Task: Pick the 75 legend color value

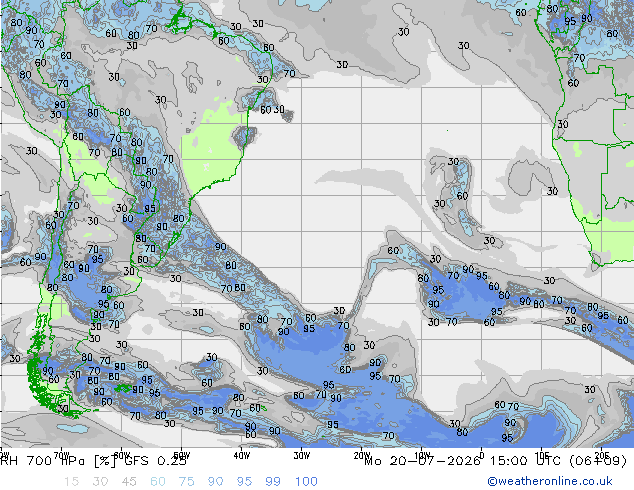Action: click(186, 482)
